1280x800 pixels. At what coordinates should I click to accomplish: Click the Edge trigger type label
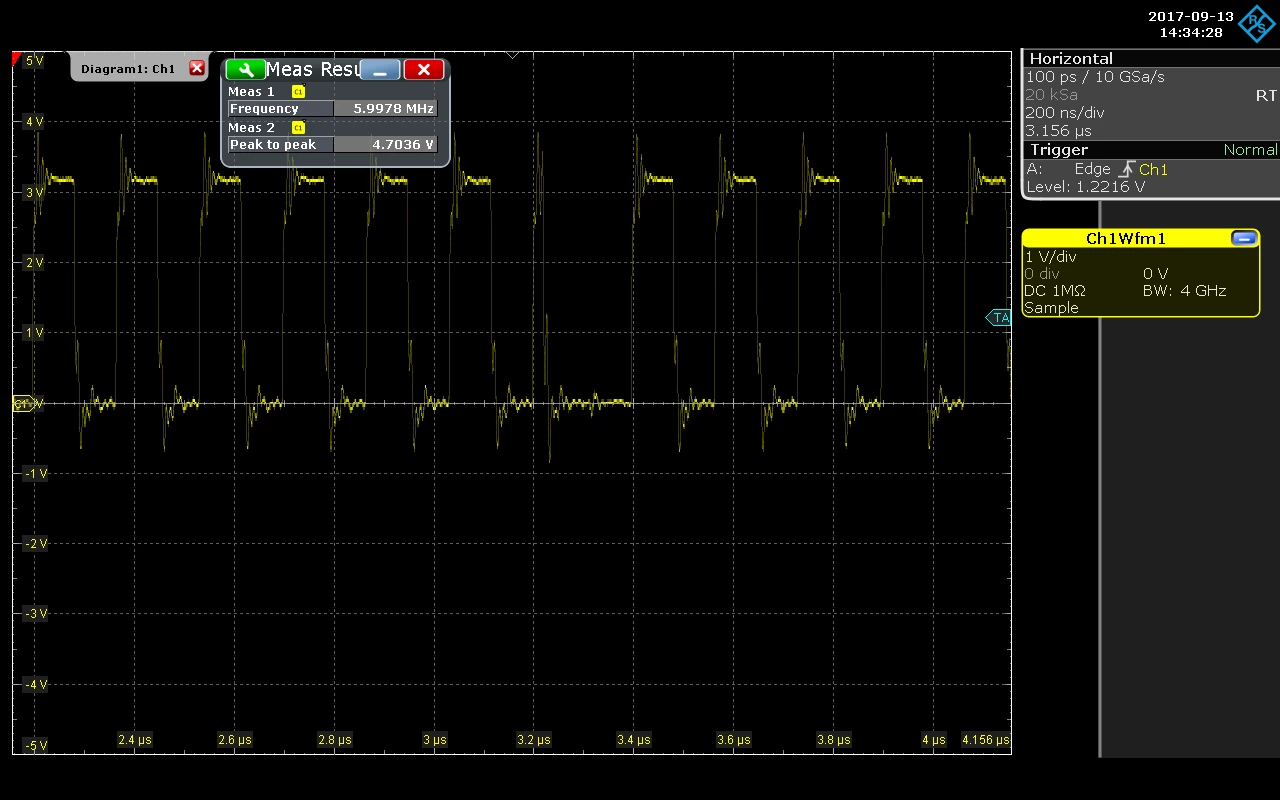1093,169
